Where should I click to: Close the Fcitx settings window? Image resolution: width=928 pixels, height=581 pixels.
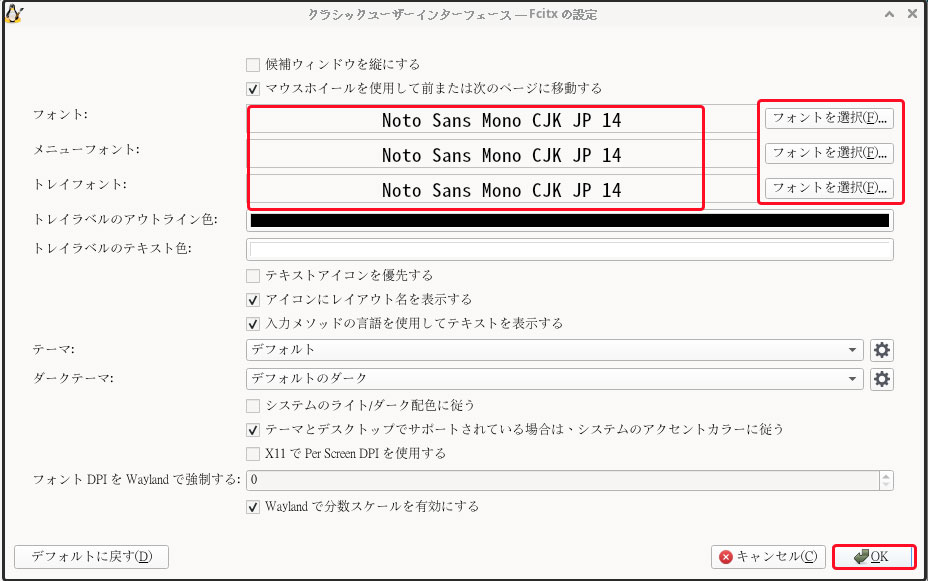(x=912, y=14)
